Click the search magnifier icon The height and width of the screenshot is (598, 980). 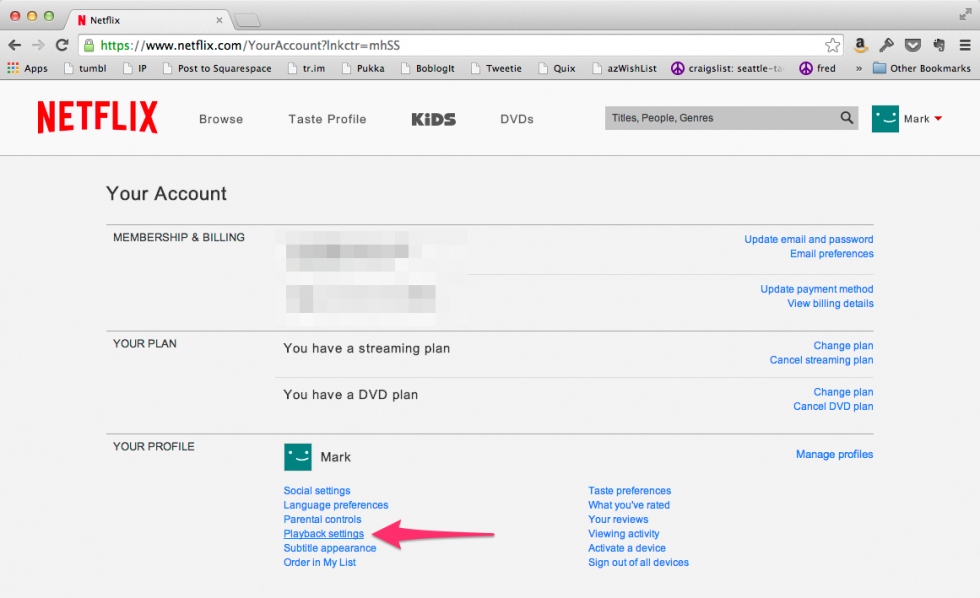pos(846,117)
